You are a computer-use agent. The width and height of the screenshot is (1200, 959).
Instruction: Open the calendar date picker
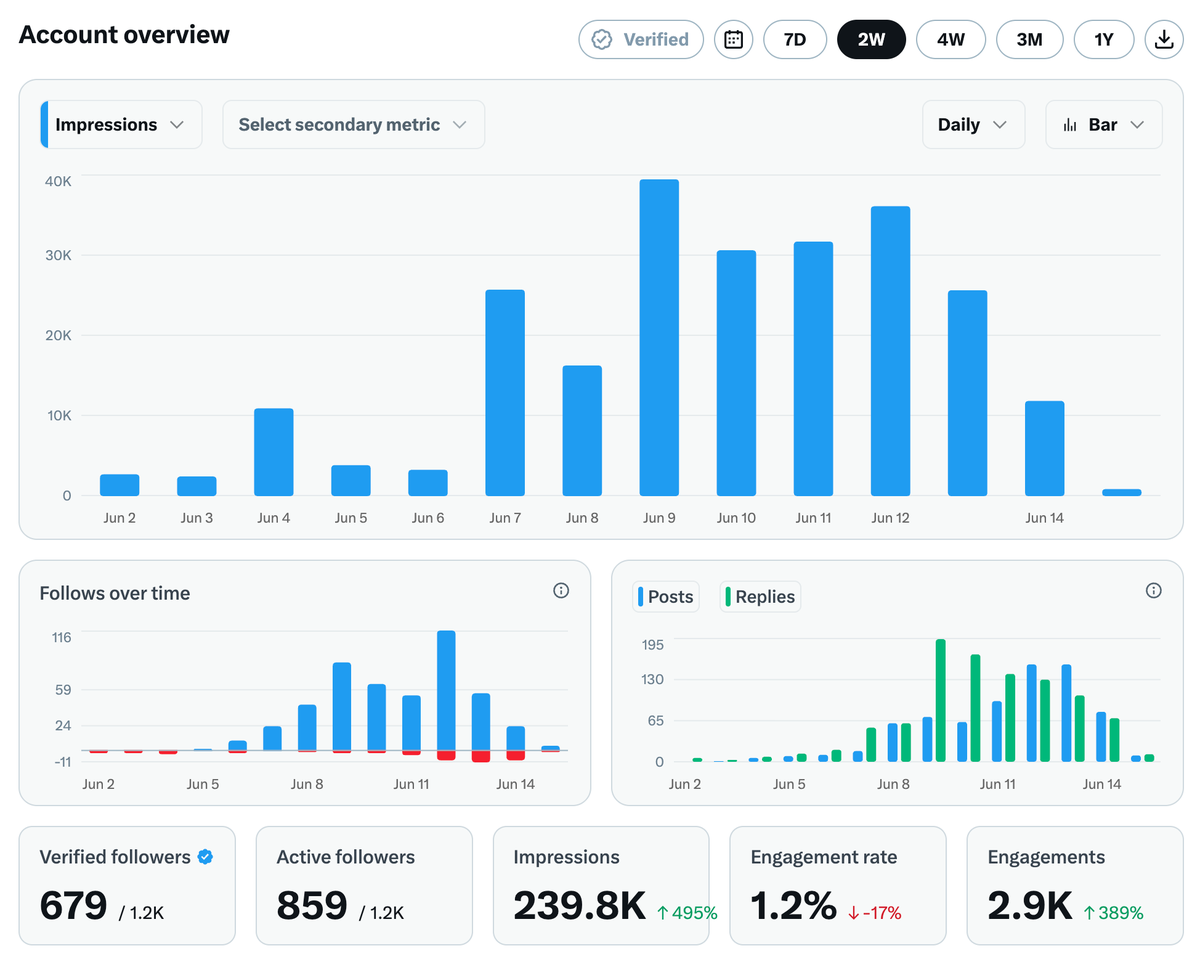pyautogui.click(x=733, y=40)
